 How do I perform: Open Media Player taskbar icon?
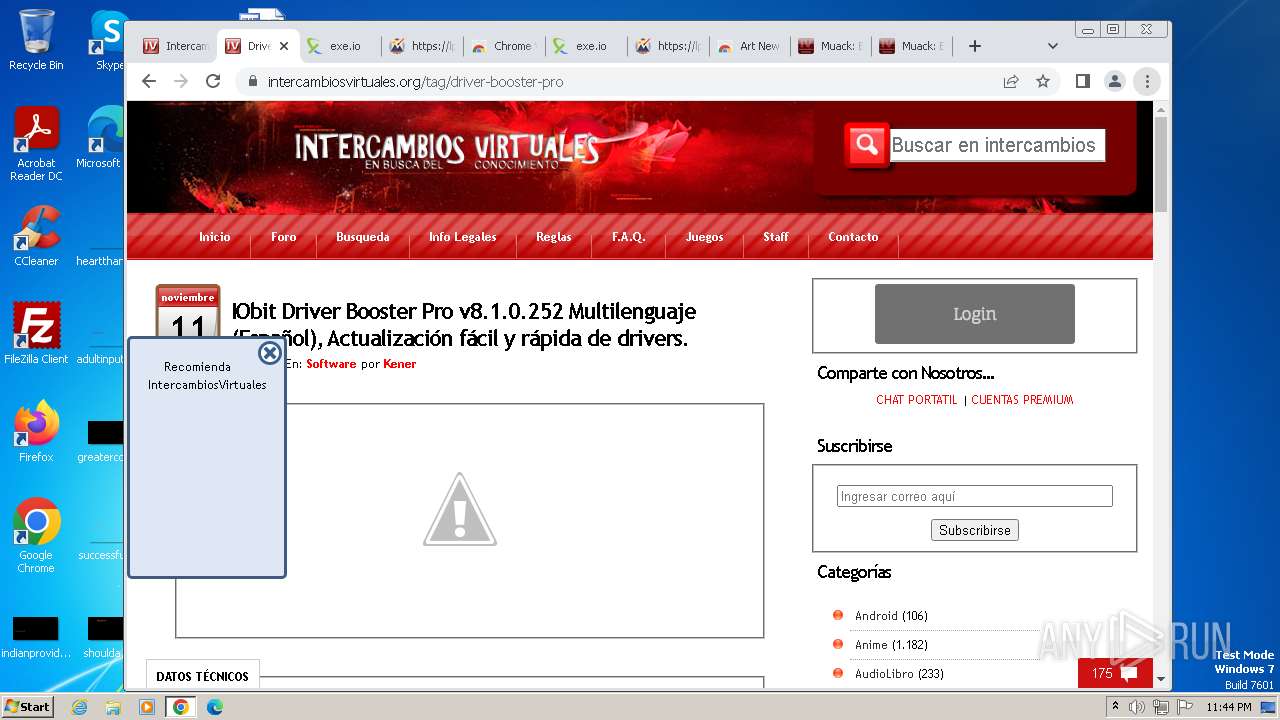[147, 707]
